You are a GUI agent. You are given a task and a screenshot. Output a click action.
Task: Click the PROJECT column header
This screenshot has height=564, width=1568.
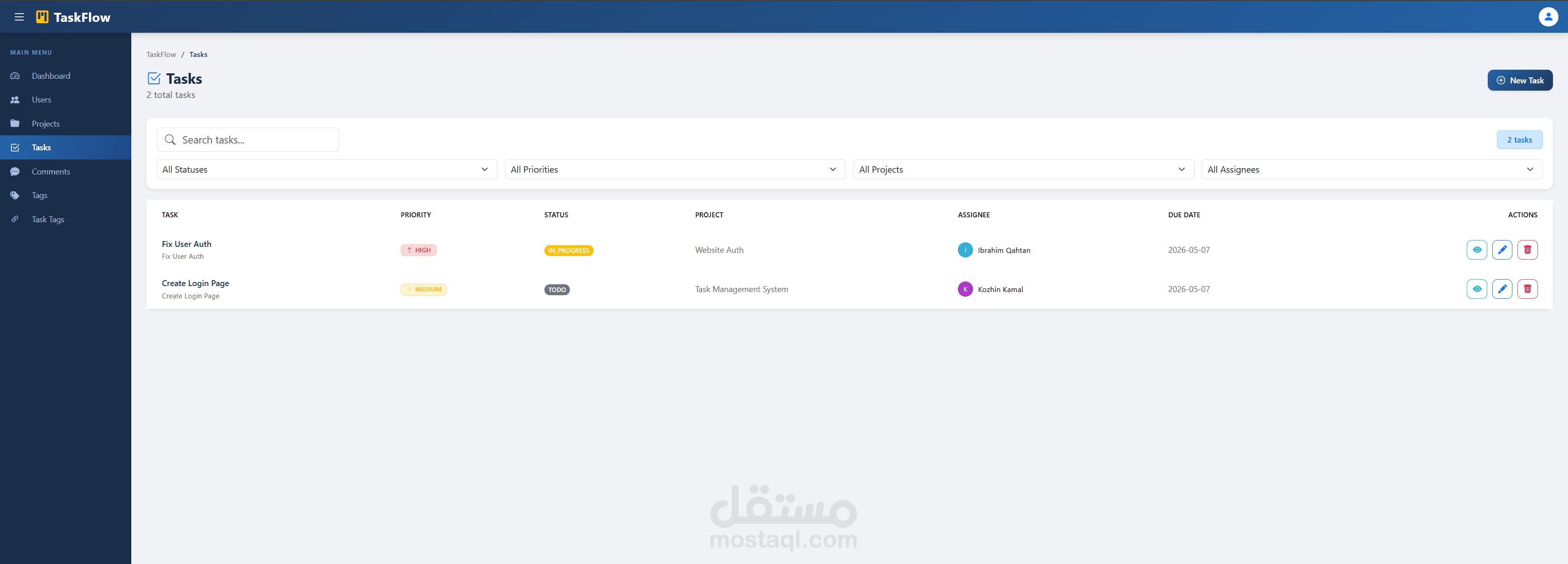[709, 215]
